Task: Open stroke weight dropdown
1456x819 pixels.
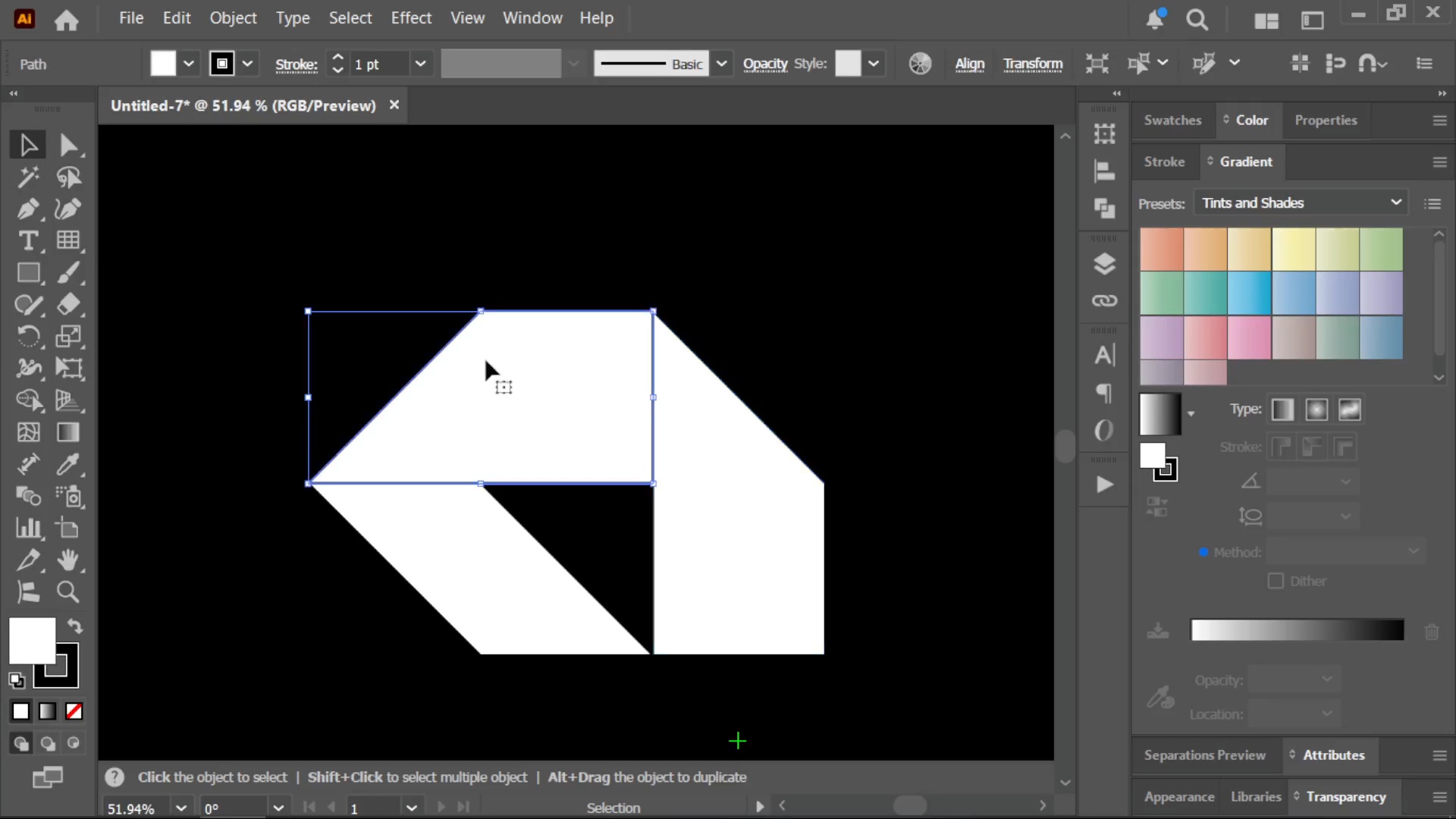Action: (x=420, y=64)
